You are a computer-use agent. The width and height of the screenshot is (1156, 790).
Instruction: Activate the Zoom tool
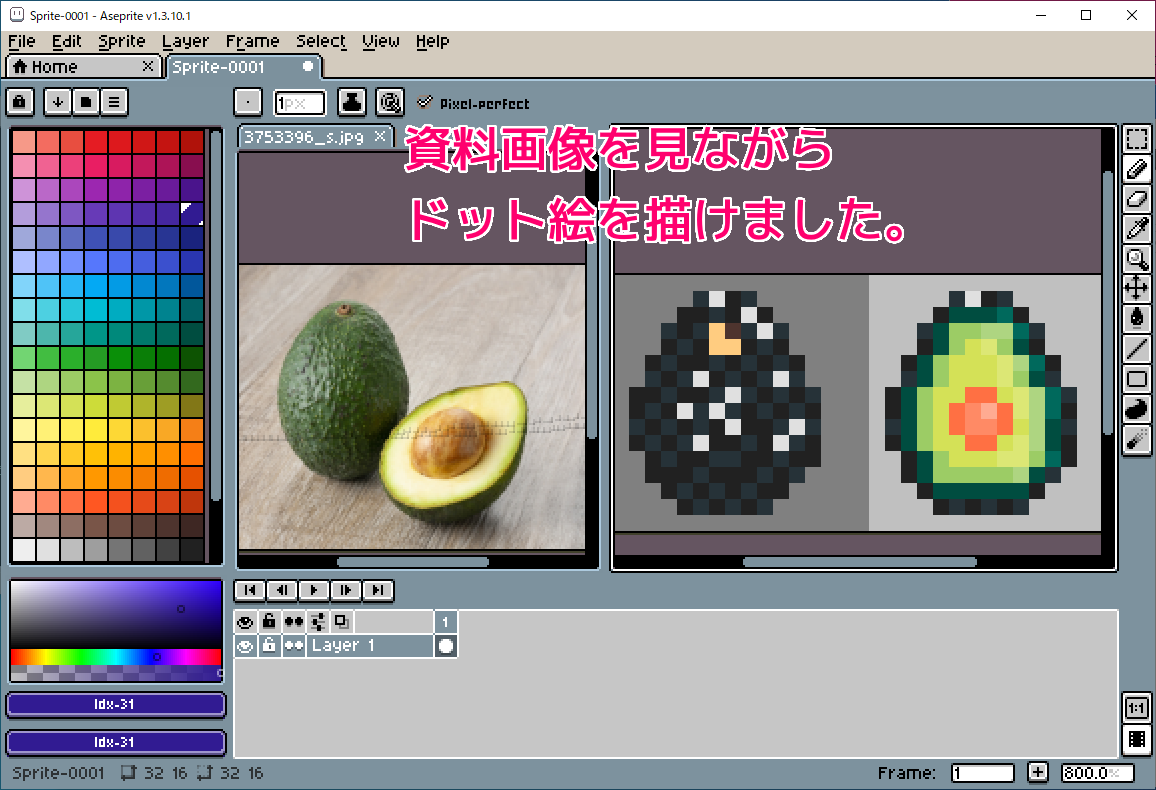[1136, 259]
